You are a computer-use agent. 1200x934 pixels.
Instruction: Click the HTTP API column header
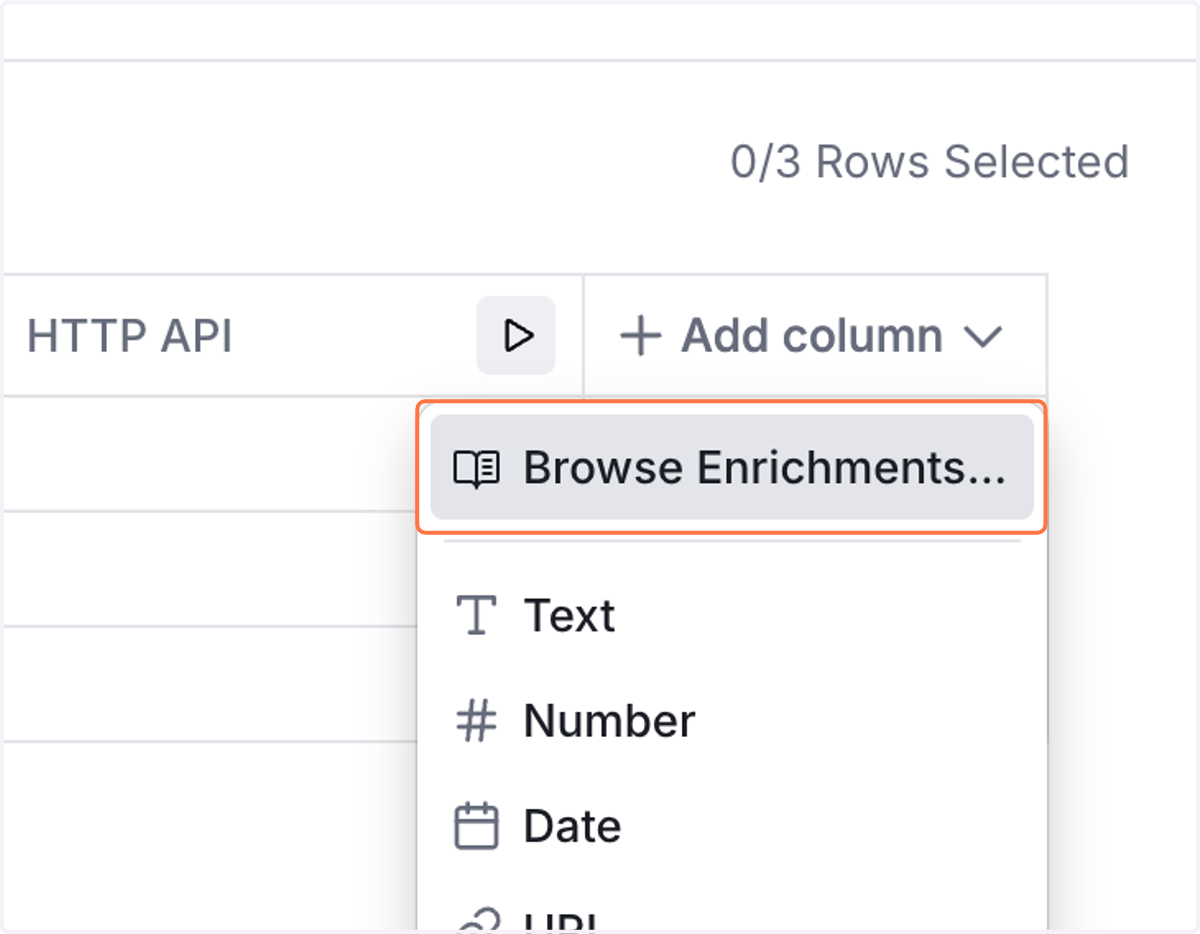tap(130, 337)
